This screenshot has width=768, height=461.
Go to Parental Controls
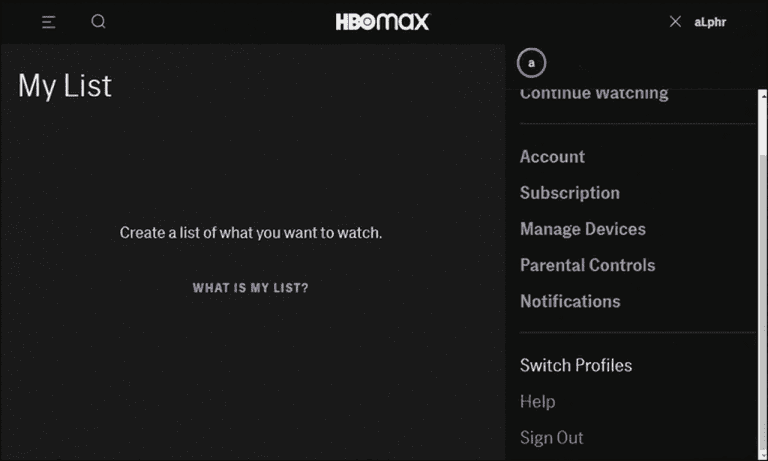[x=587, y=265]
